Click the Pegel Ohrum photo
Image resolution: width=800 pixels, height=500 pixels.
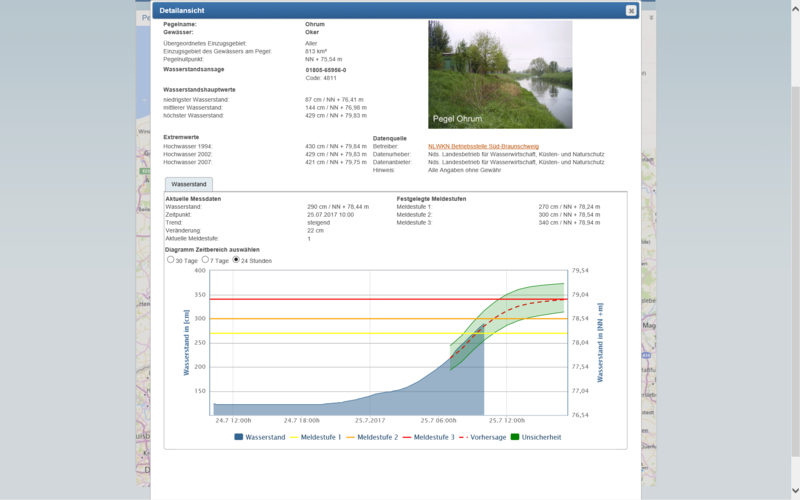pyautogui.click(x=500, y=75)
